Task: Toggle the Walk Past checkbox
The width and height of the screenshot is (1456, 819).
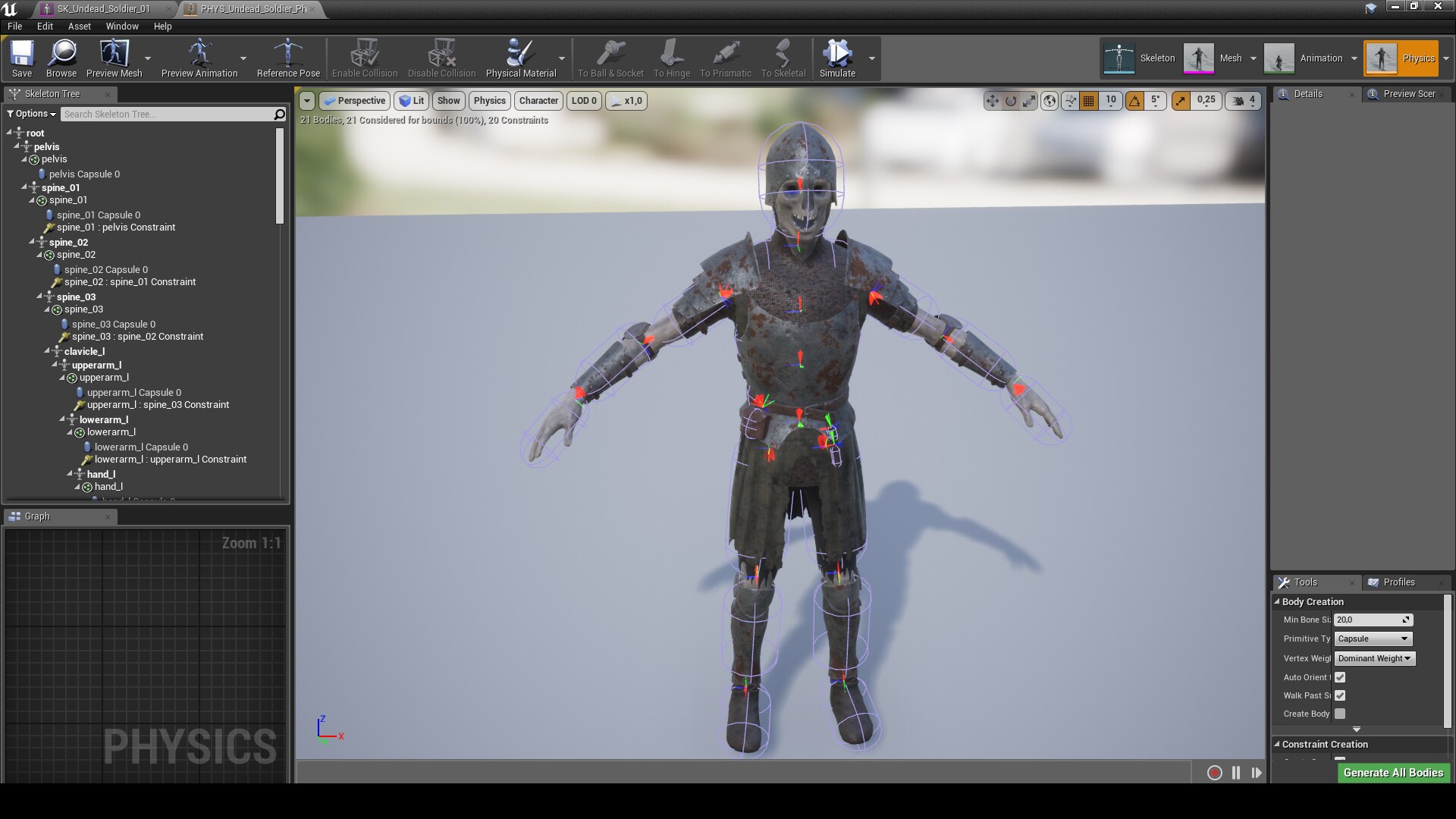Action: pyautogui.click(x=1340, y=695)
